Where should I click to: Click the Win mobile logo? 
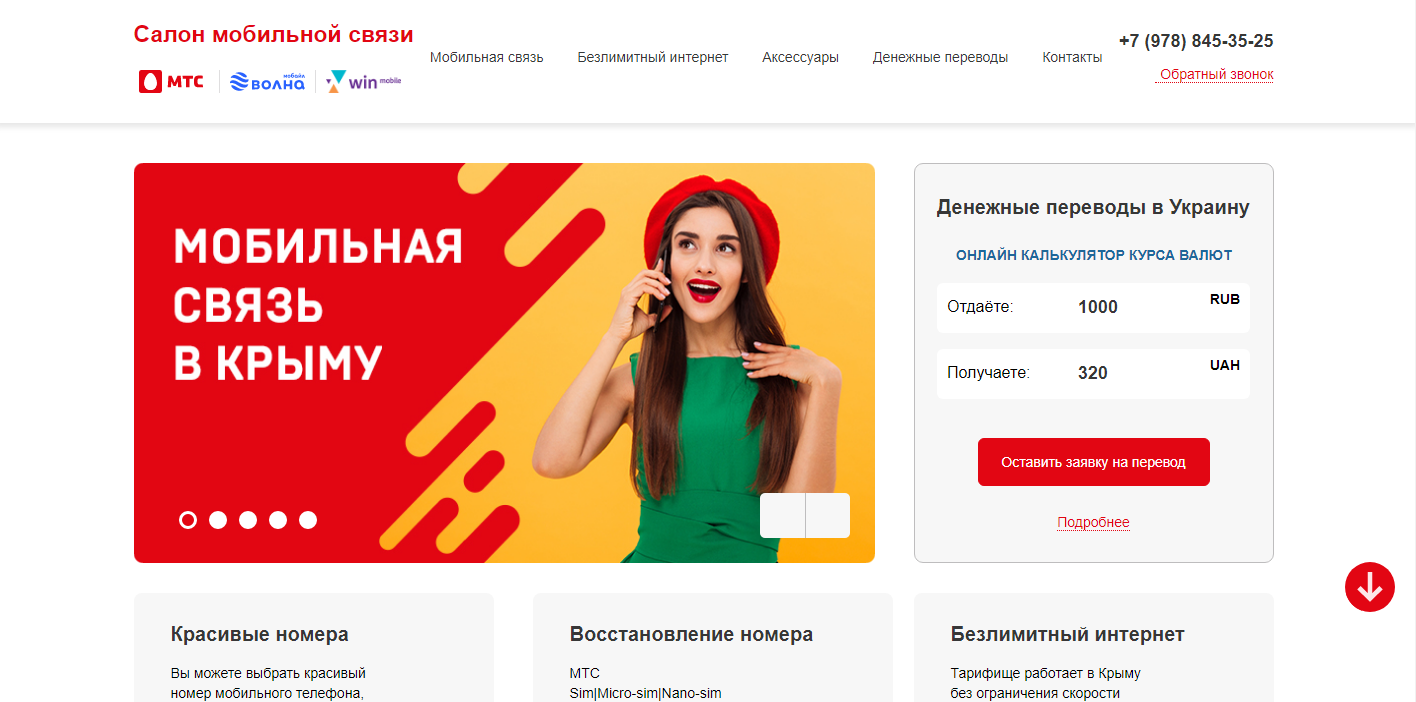point(364,82)
